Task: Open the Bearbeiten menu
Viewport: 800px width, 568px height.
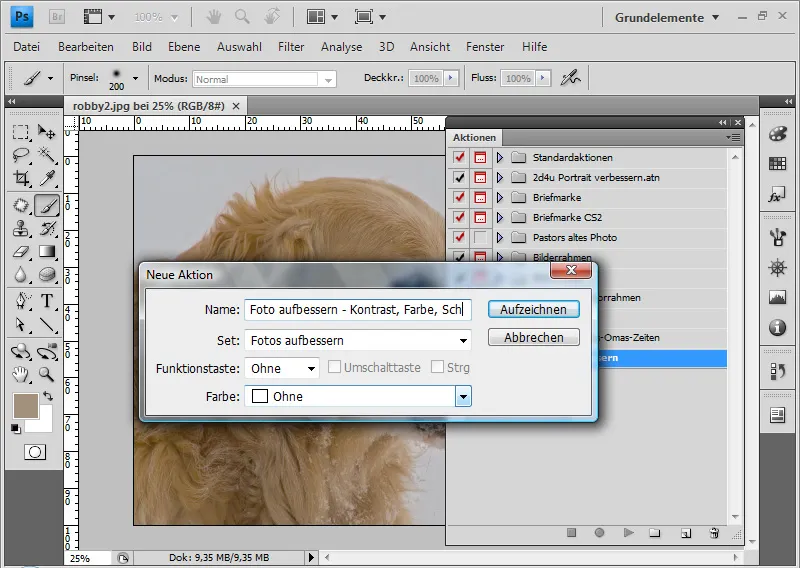Action: coord(86,47)
